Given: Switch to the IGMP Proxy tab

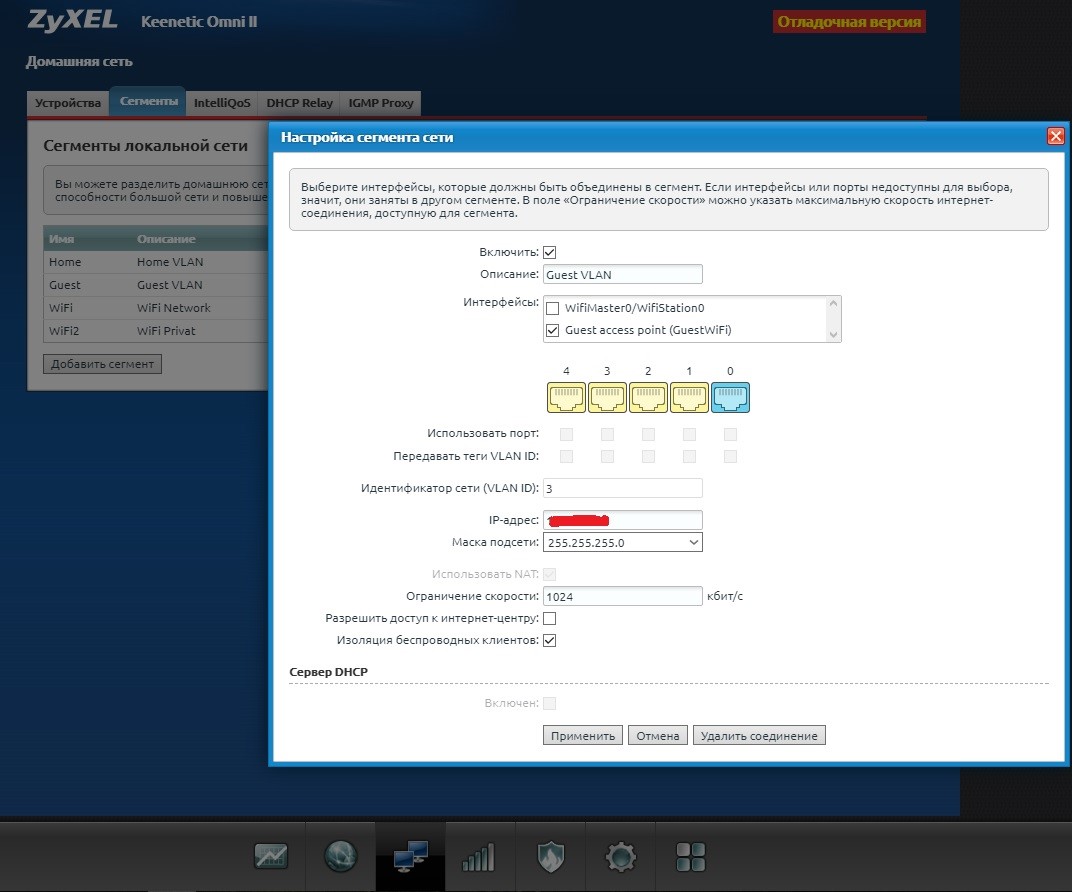Looking at the screenshot, I should click(x=381, y=103).
